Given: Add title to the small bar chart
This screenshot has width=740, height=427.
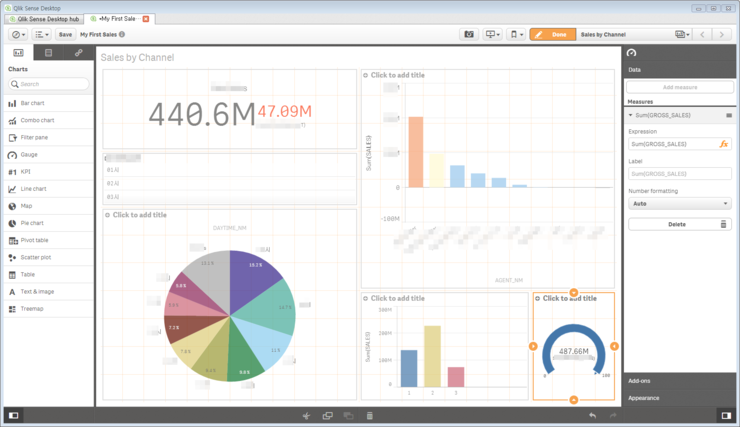Looking at the screenshot, I should pos(397,298).
